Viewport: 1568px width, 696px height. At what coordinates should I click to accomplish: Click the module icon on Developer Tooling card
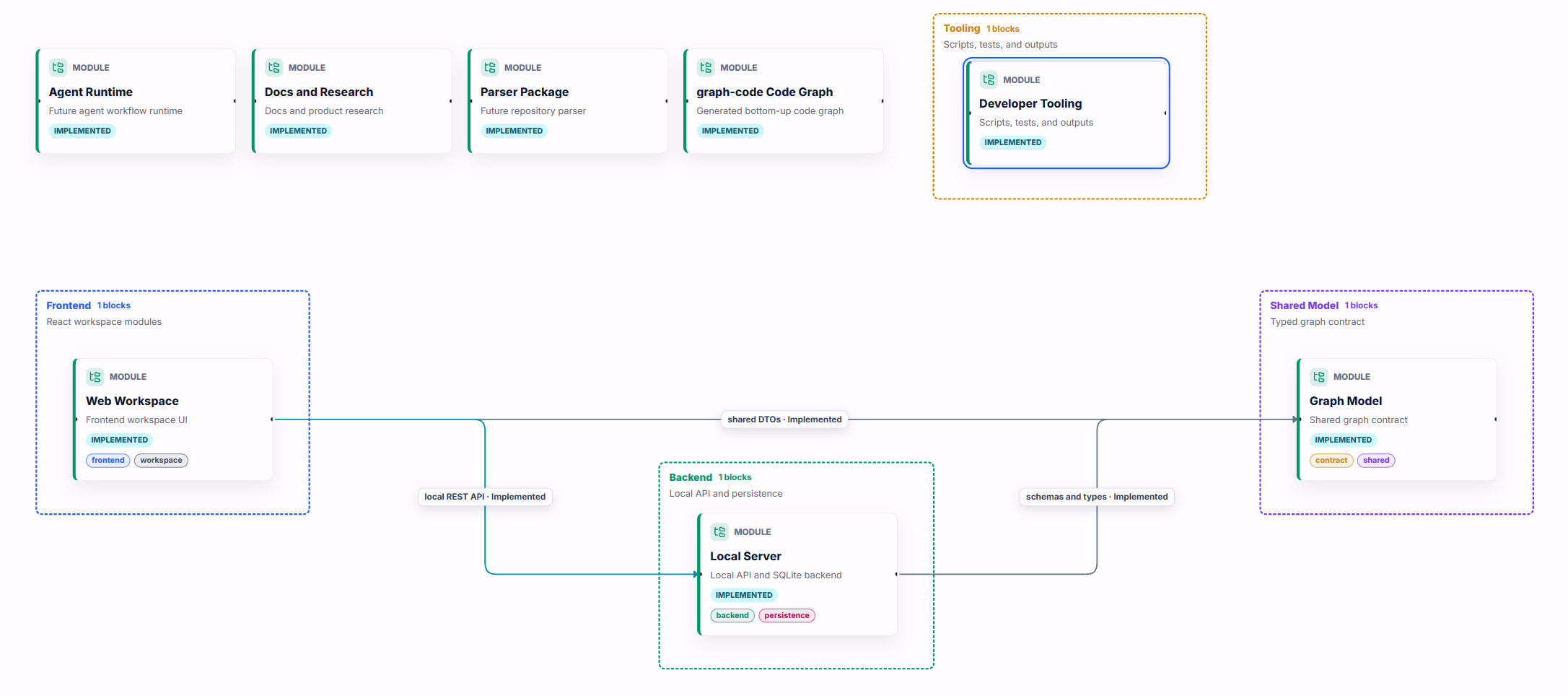point(989,79)
